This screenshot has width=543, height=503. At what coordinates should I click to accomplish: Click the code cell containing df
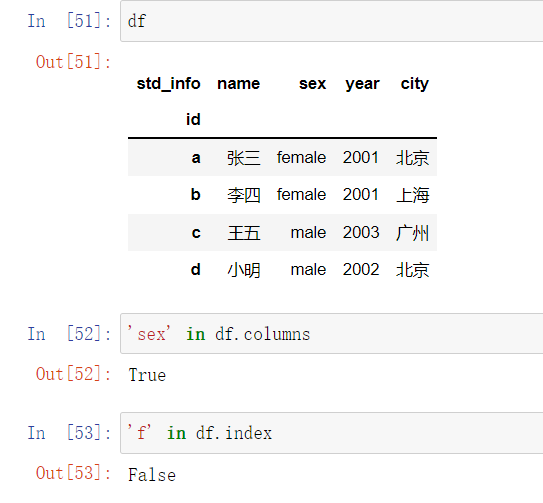(x=331, y=21)
